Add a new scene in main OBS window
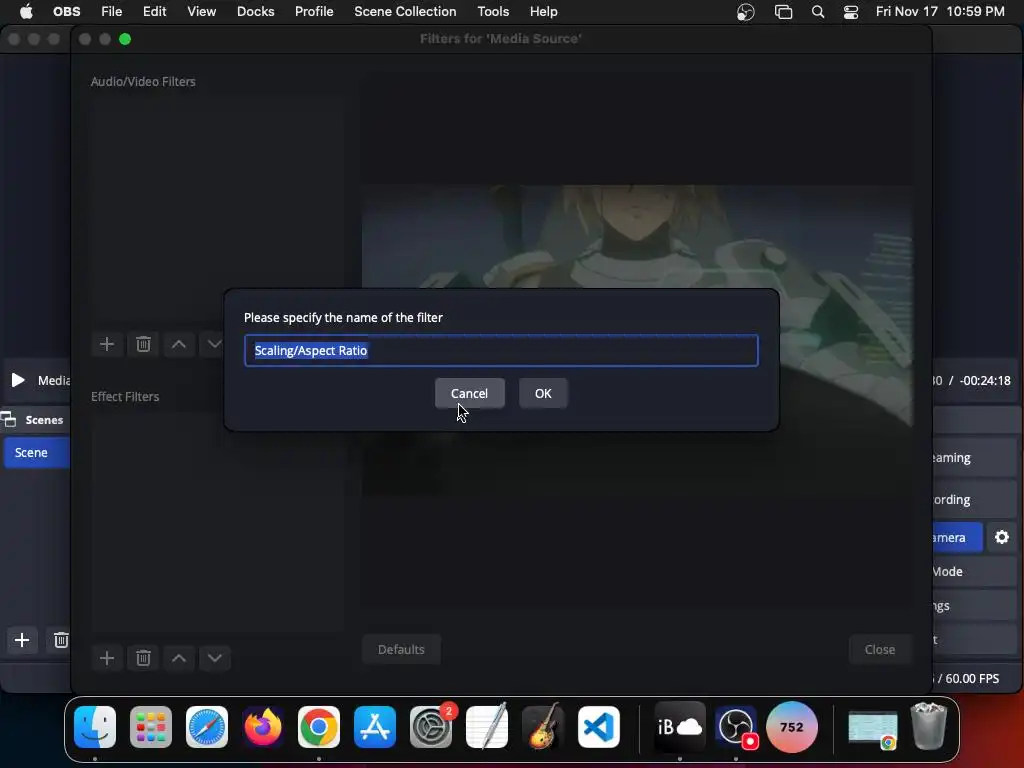 [22, 640]
